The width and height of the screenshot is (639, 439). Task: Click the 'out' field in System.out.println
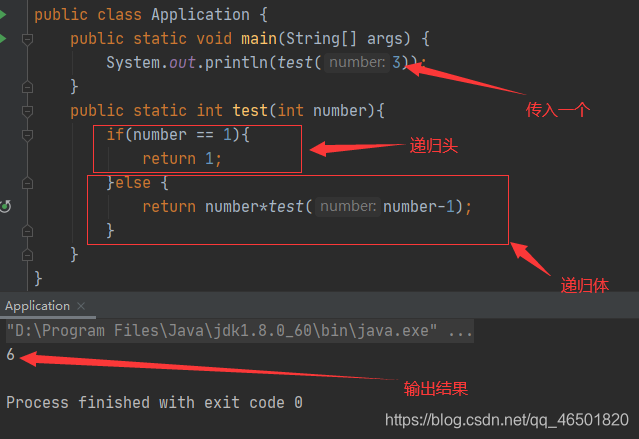pyautogui.click(x=182, y=63)
